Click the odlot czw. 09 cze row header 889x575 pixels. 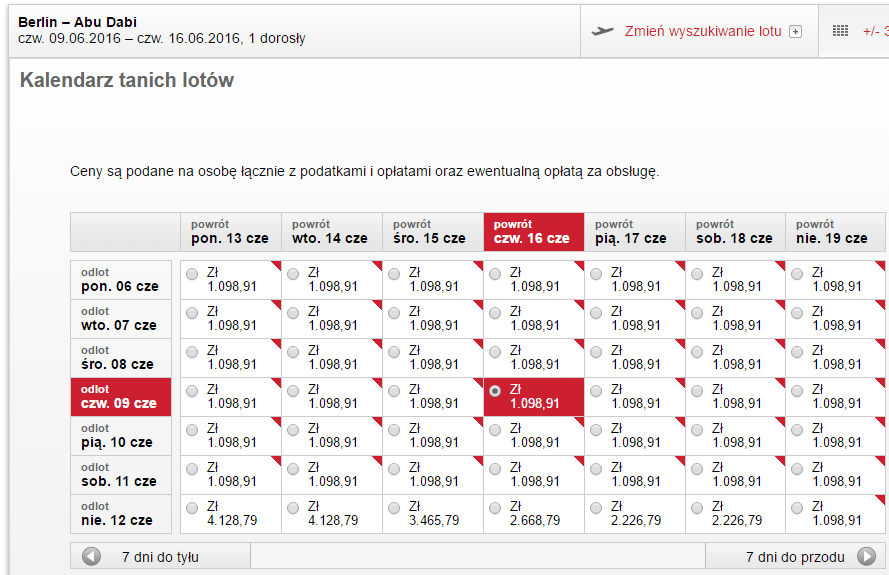point(121,397)
